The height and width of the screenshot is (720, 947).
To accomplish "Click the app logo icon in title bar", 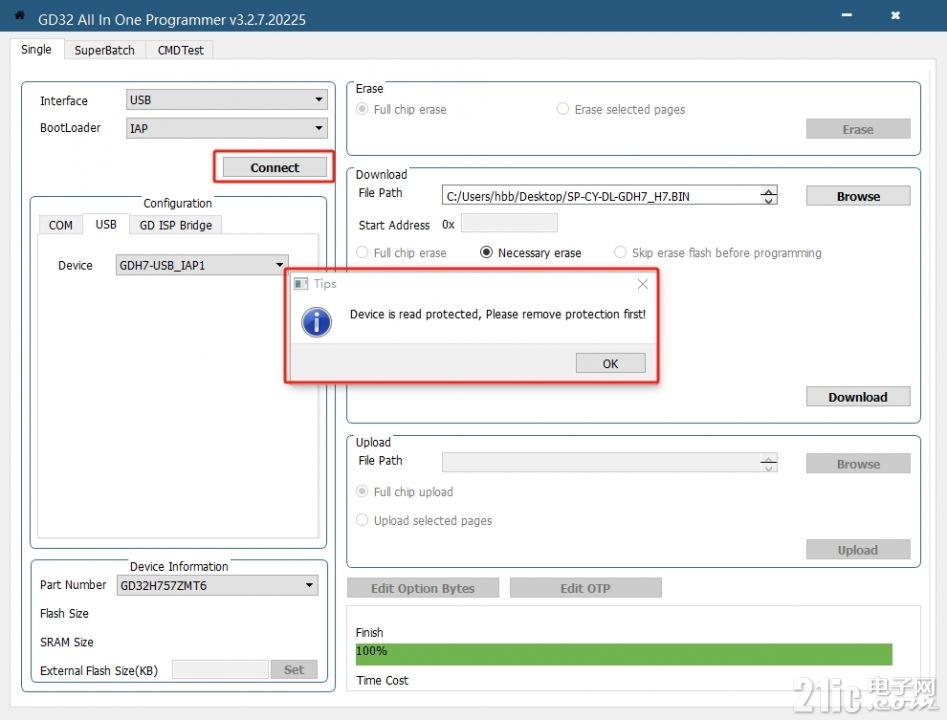I will tap(19, 15).
